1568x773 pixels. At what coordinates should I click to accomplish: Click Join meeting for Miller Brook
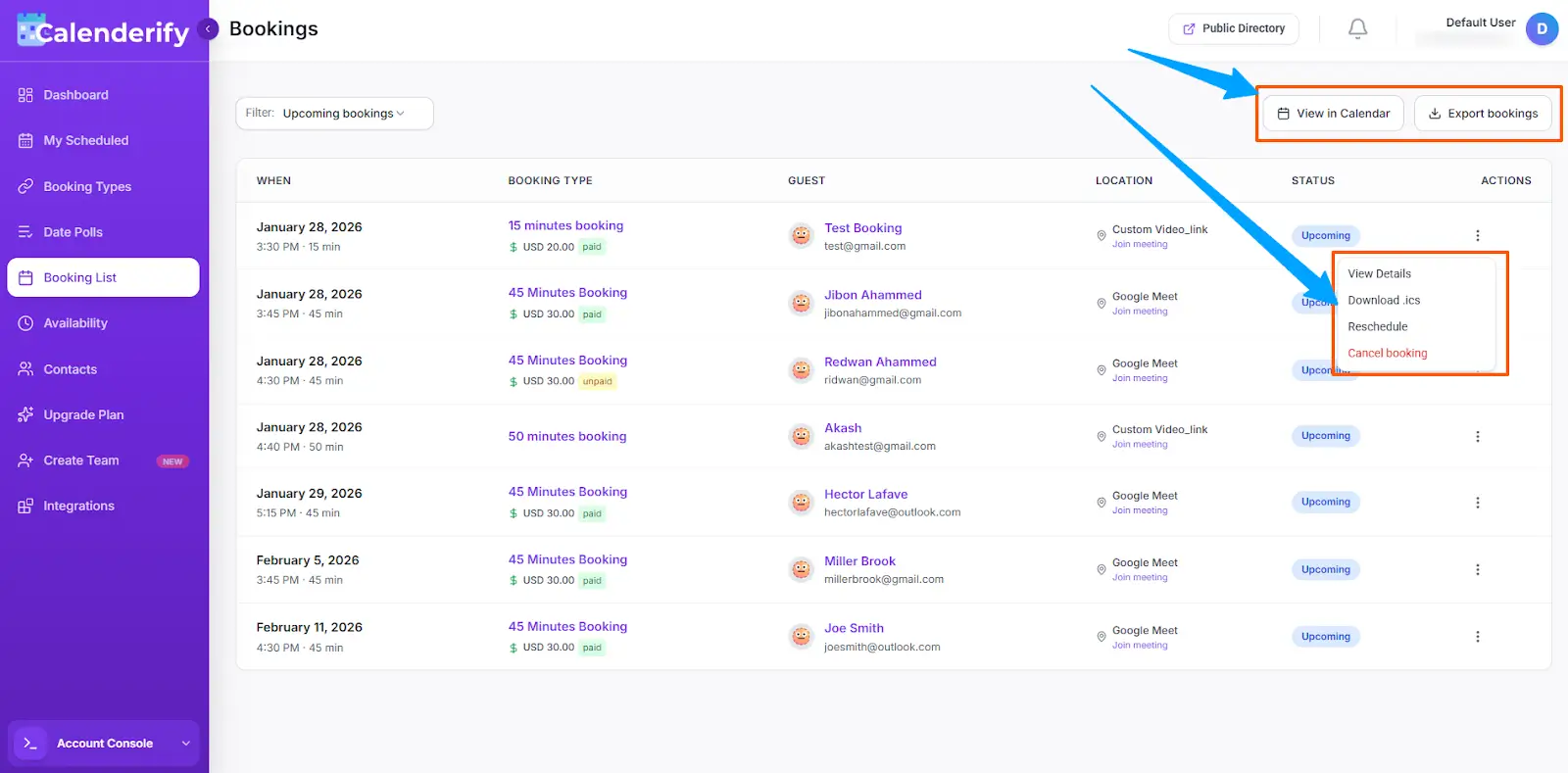click(1140, 577)
